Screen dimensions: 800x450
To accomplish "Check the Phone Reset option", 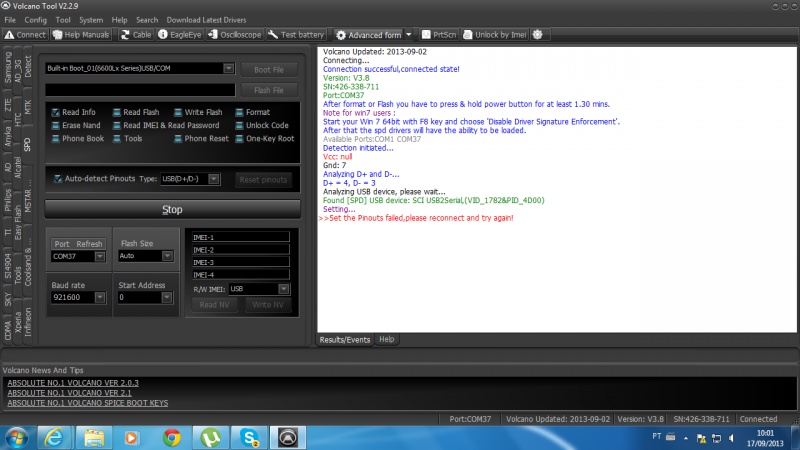I will [x=178, y=139].
